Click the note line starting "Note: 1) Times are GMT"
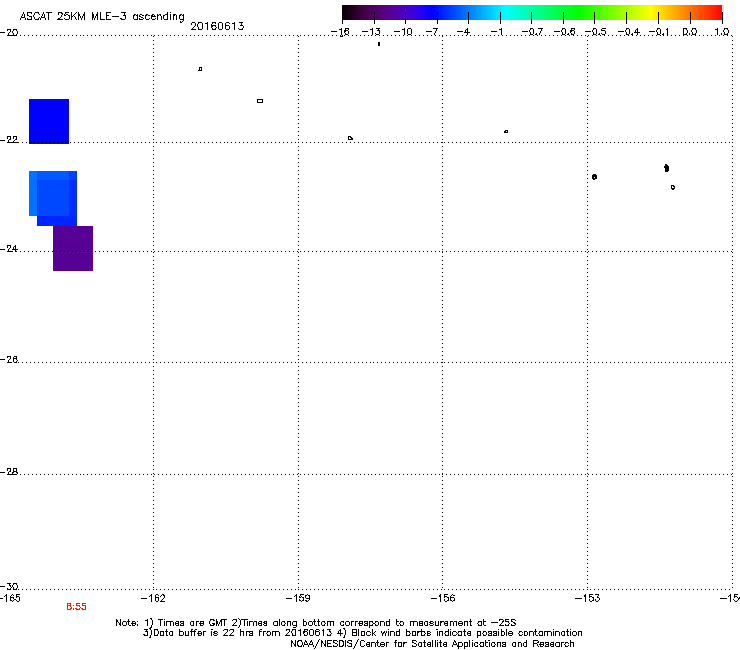 pos(316,623)
